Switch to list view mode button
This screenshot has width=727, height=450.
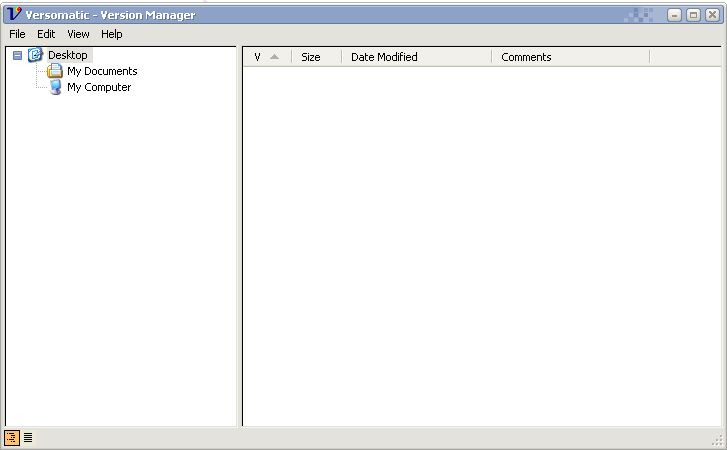pyautogui.click(x=28, y=437)
